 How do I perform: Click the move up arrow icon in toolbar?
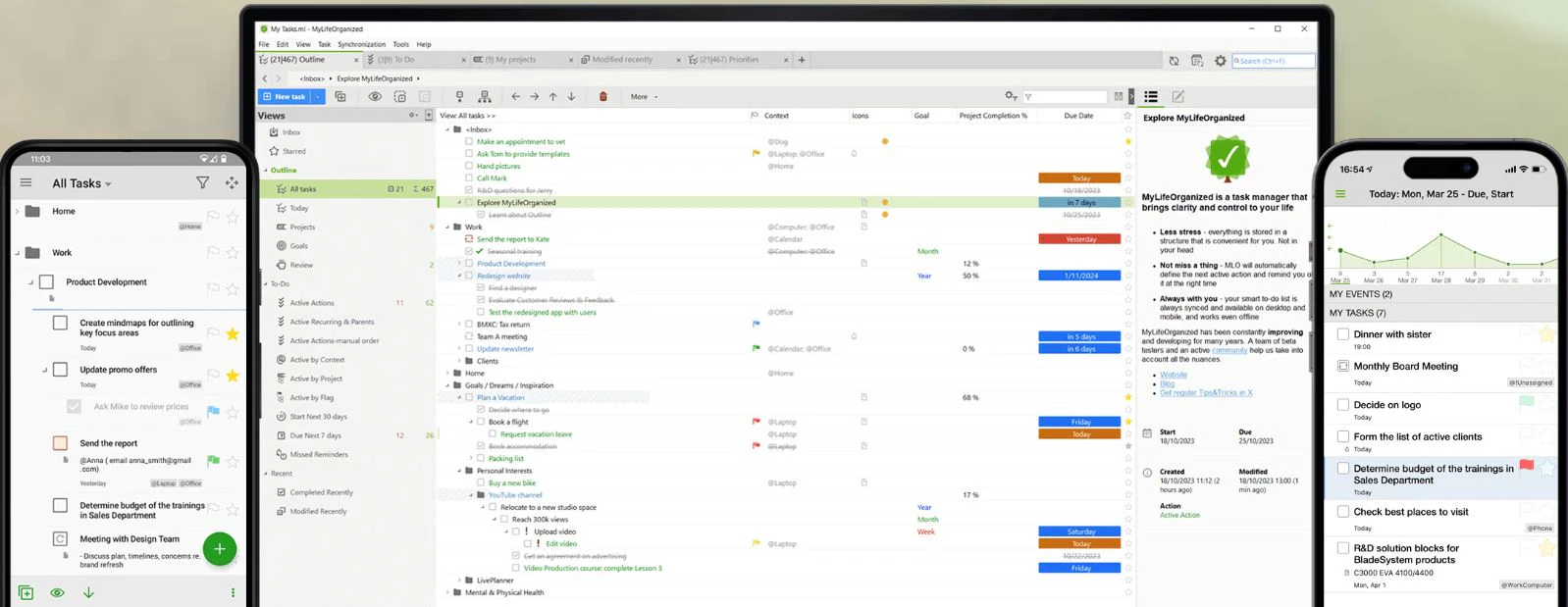[552, 97]
